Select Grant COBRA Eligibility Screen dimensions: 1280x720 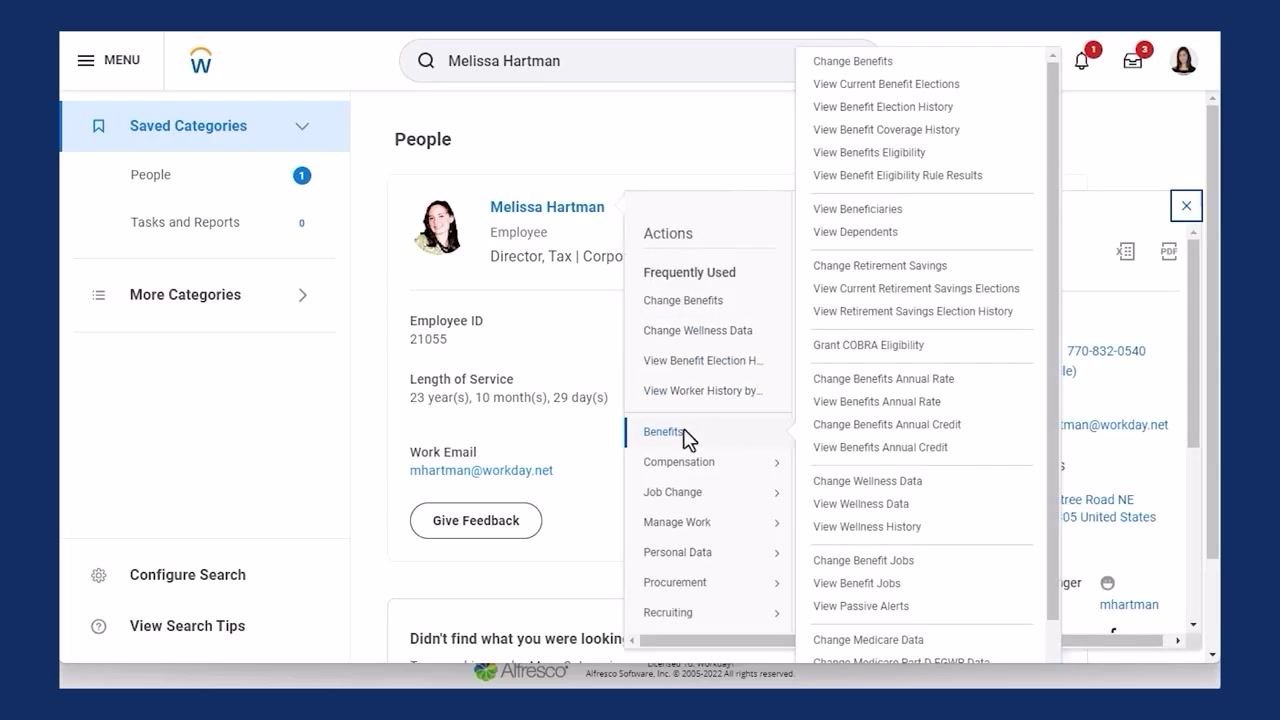[x=868, y=345]
